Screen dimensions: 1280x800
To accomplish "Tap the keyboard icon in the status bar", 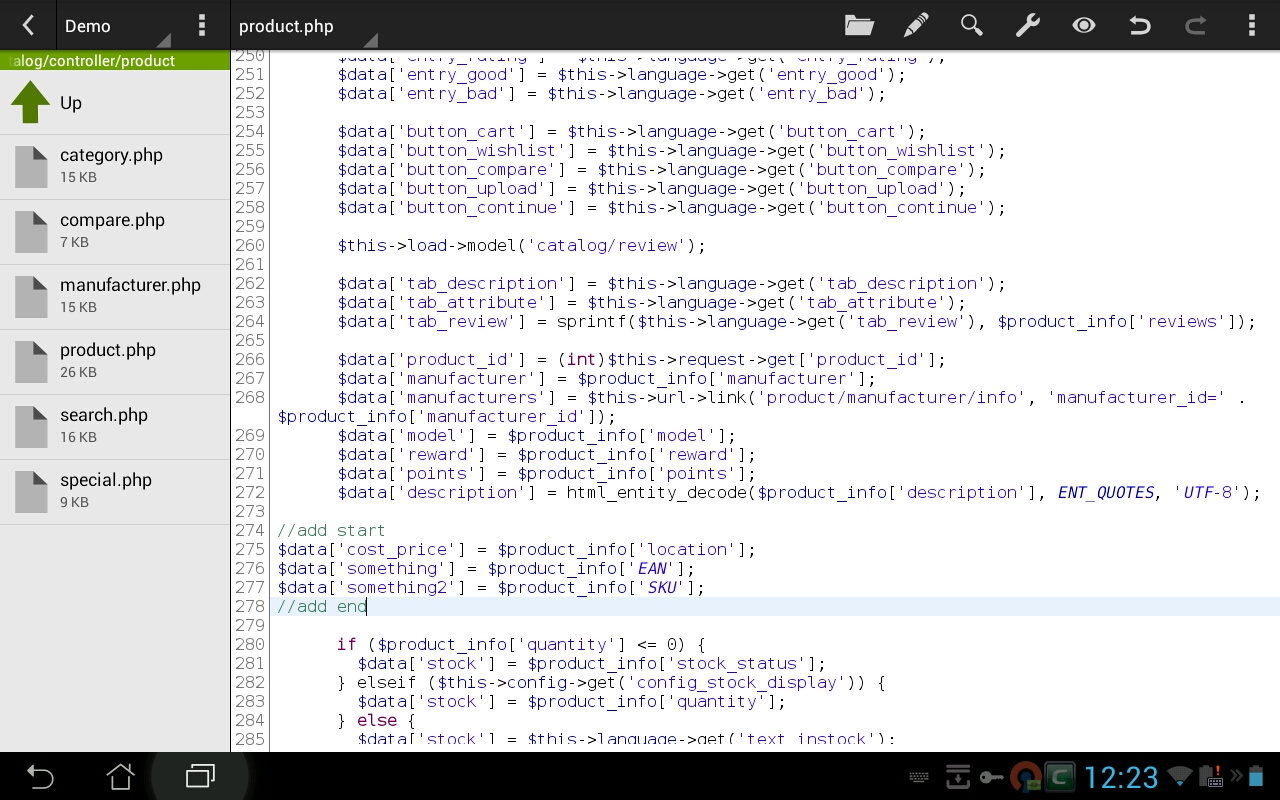I will (x=920, y=777).
